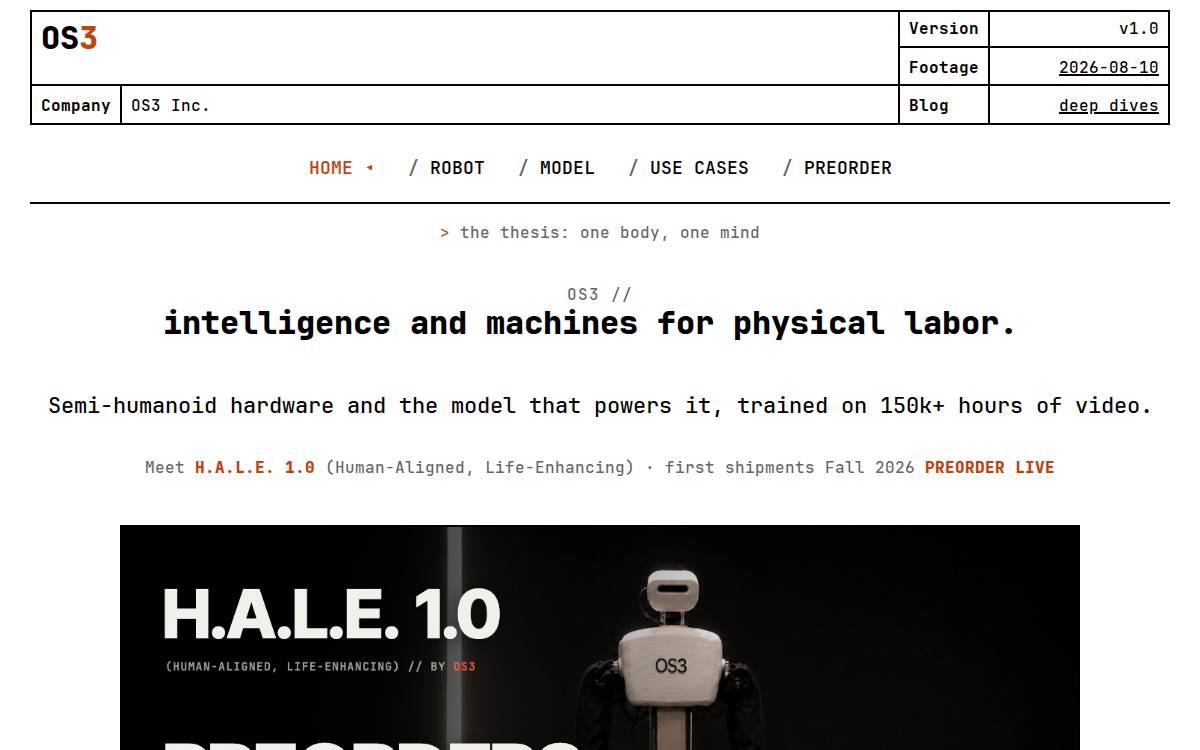Click the Footage label cell
1200x750 pixels.
[944, 67]
